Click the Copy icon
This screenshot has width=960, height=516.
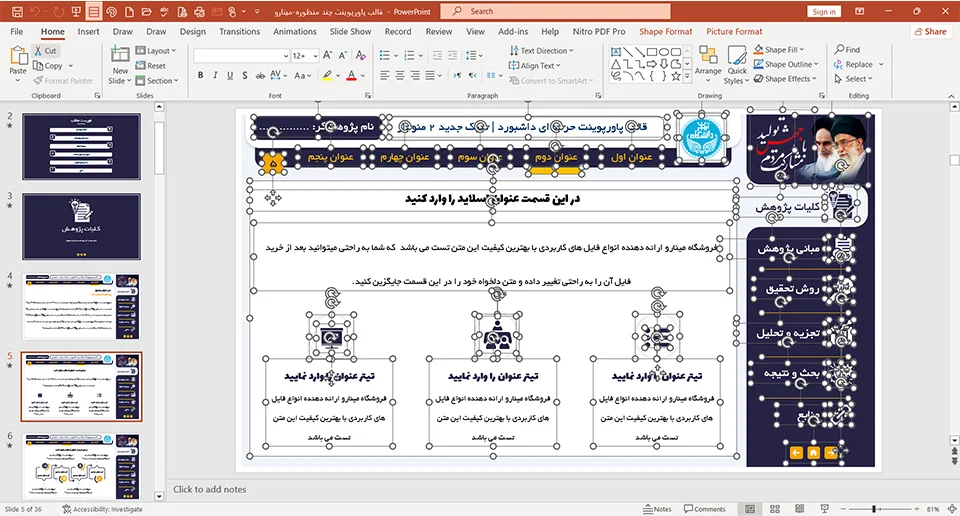click(x=38, y=65)
